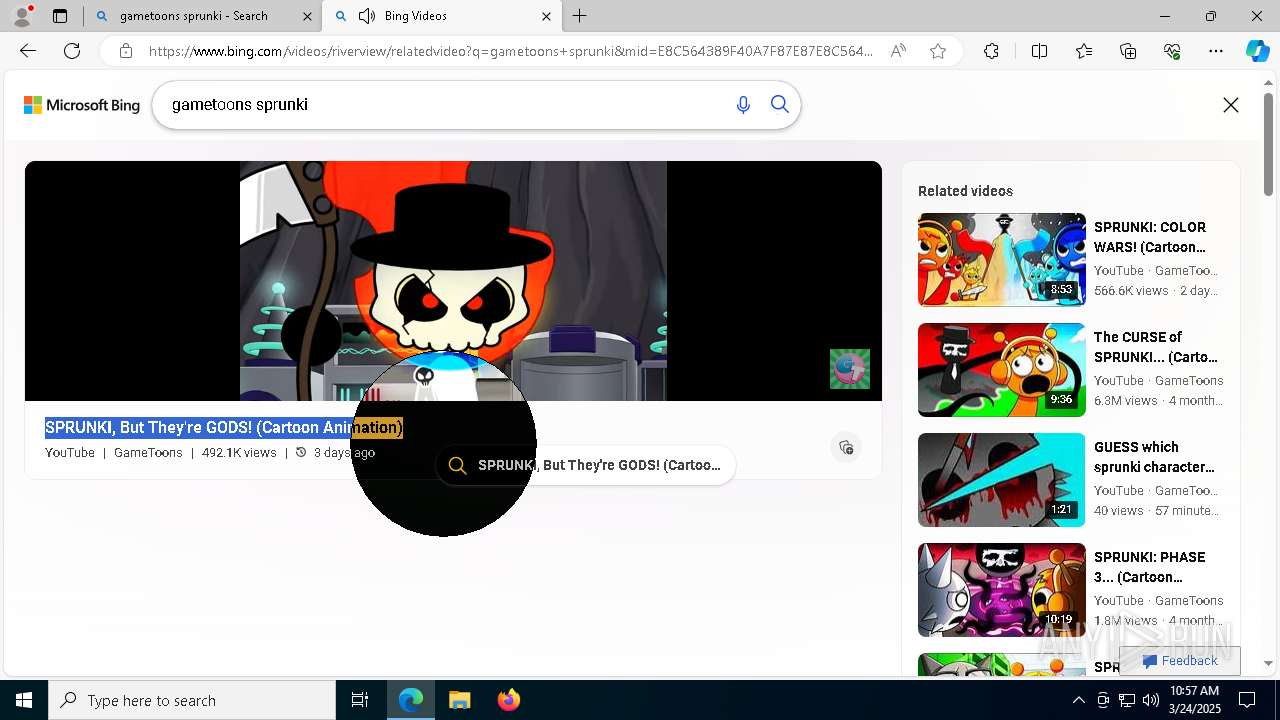Submit search with magnifier icon
This screenshot has height=720, width=1280.
780,105
